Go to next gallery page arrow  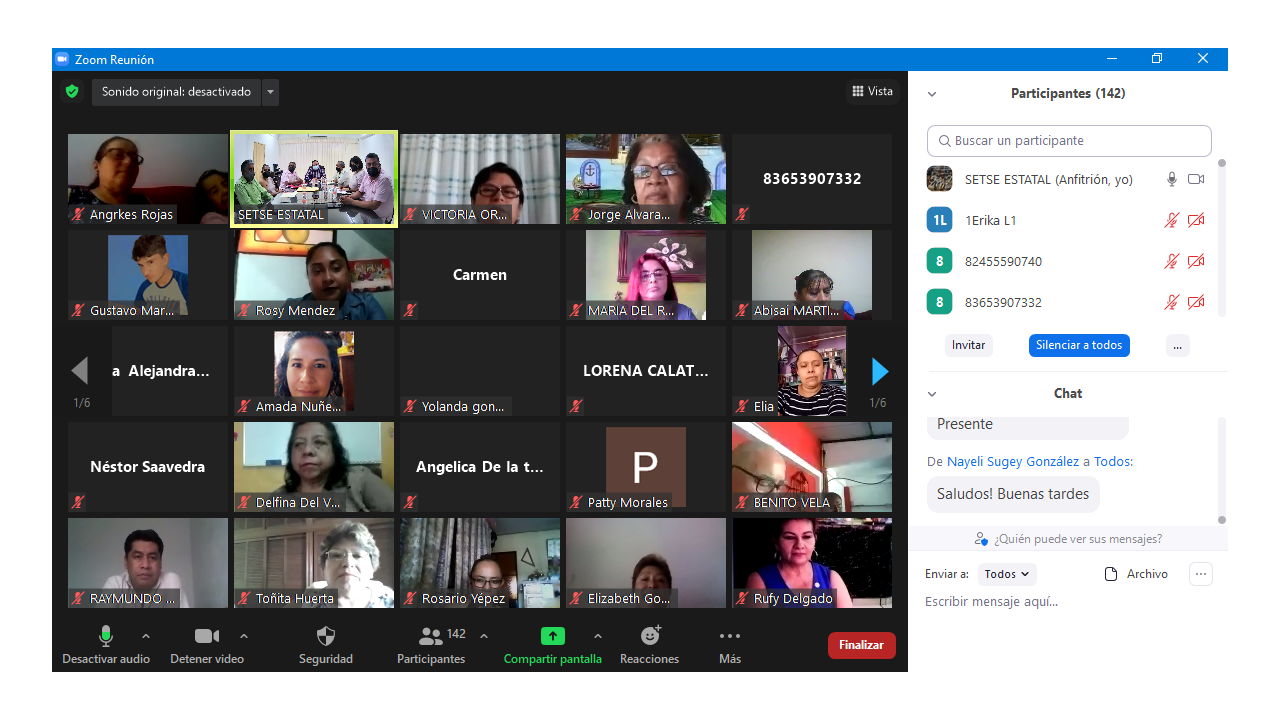pyautogui.click(x=880, y=372)
